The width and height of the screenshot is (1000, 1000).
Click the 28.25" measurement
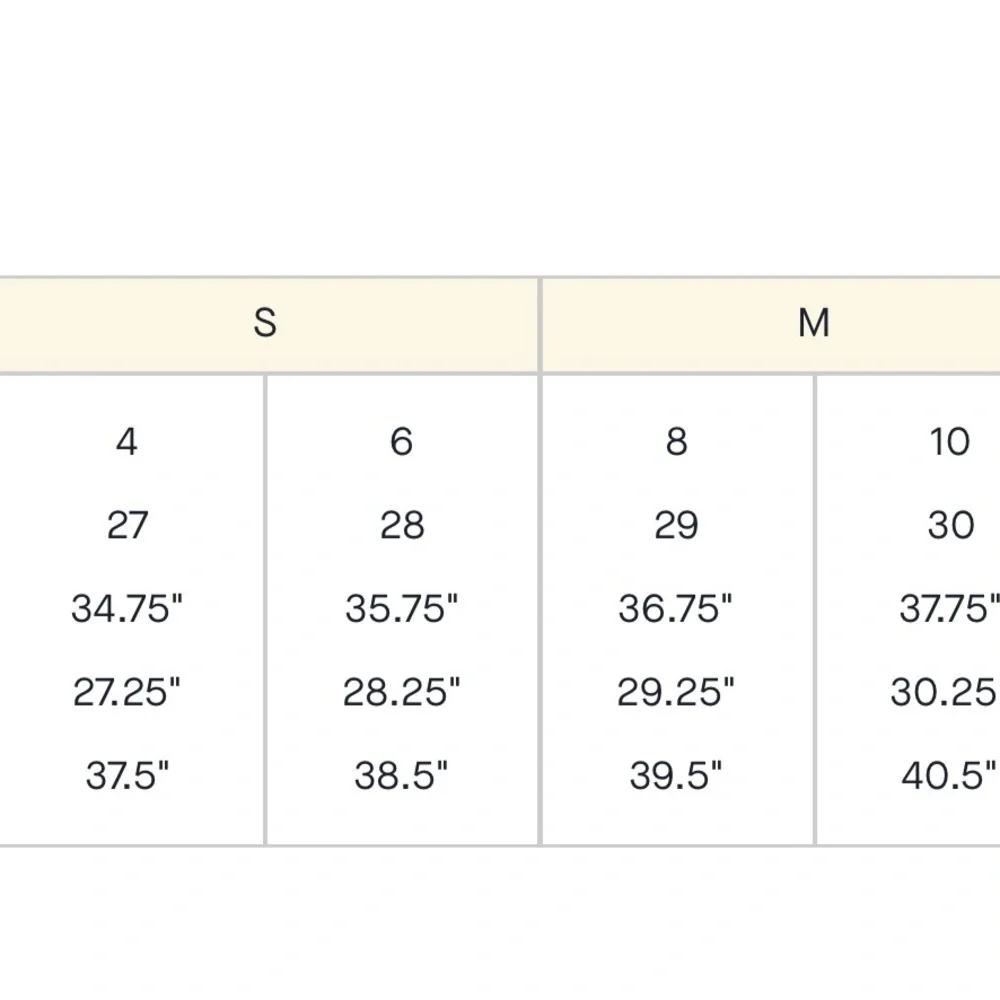click(402, 692)
